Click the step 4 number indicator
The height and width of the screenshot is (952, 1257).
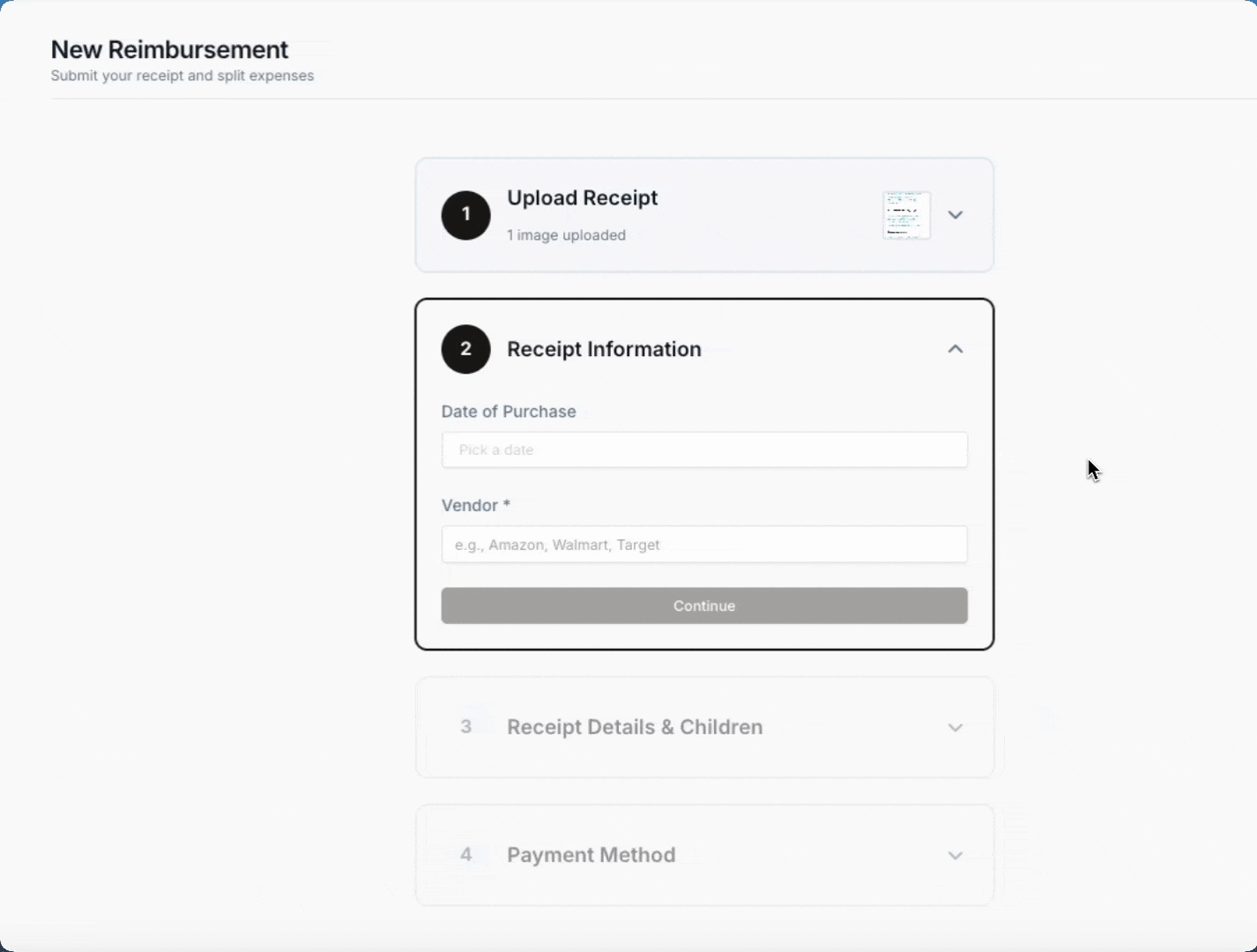click(x=465, y=855)
